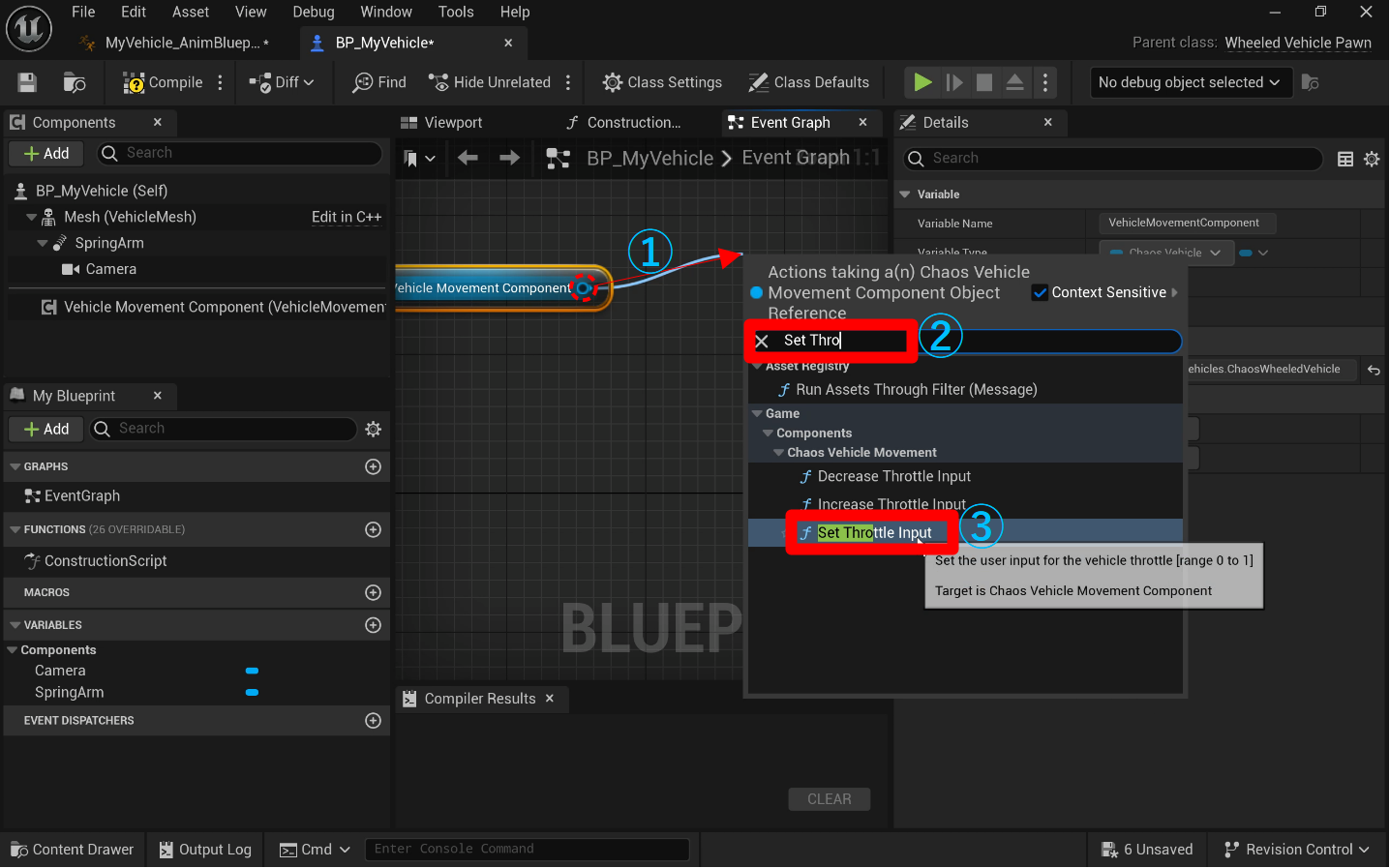Compile the blueprint

[163, 82]
